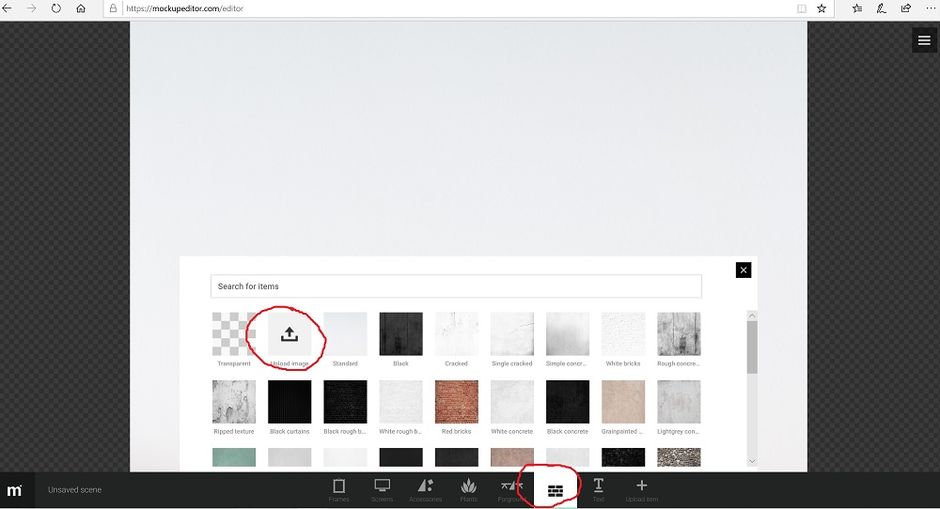This screenshot has height=509, width=940.
Task: Click the Upload item plus icon
Action: (x=641, y=486)
